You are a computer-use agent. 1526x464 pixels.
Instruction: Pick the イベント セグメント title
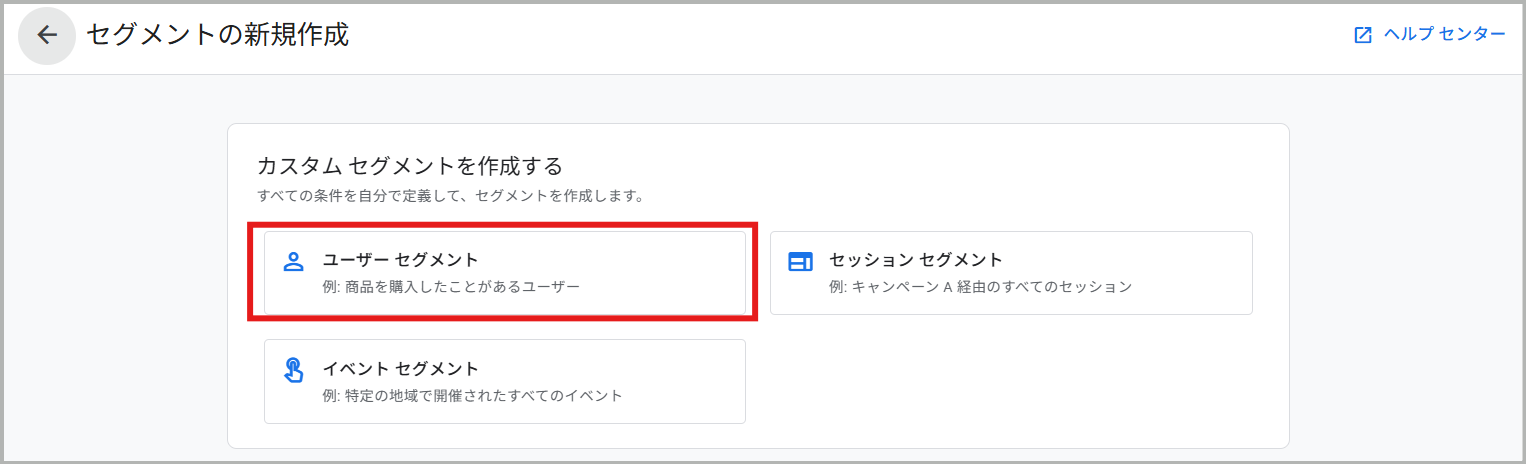click(400, 368)
